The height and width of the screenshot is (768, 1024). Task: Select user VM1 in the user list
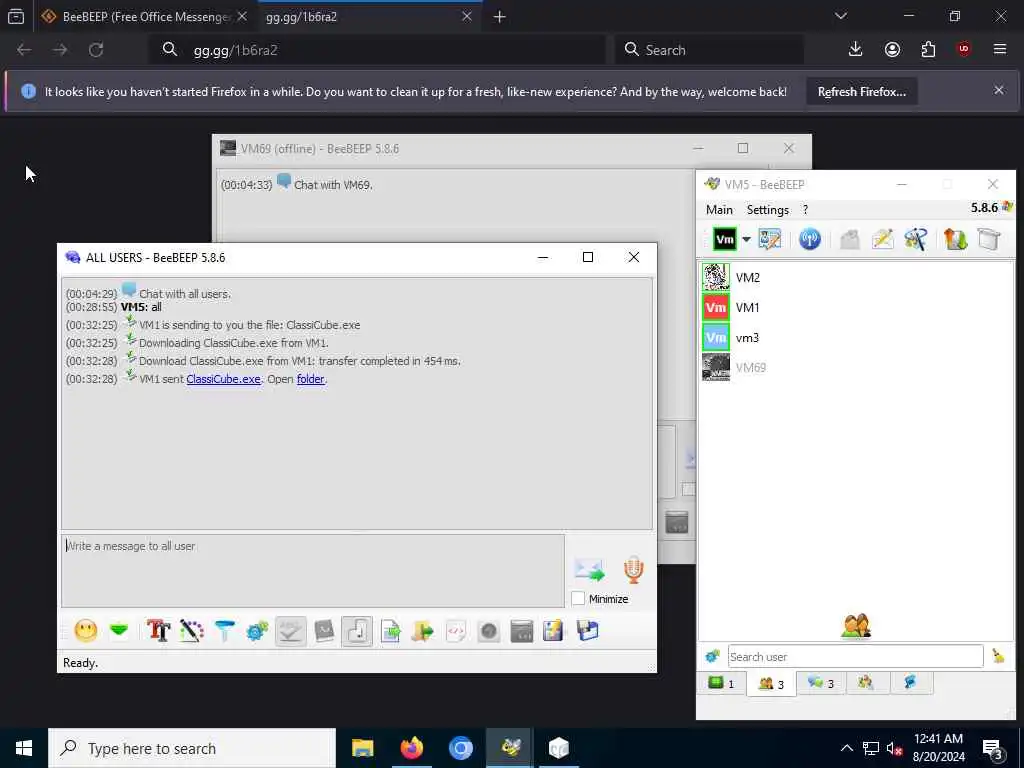pos(856,308)
